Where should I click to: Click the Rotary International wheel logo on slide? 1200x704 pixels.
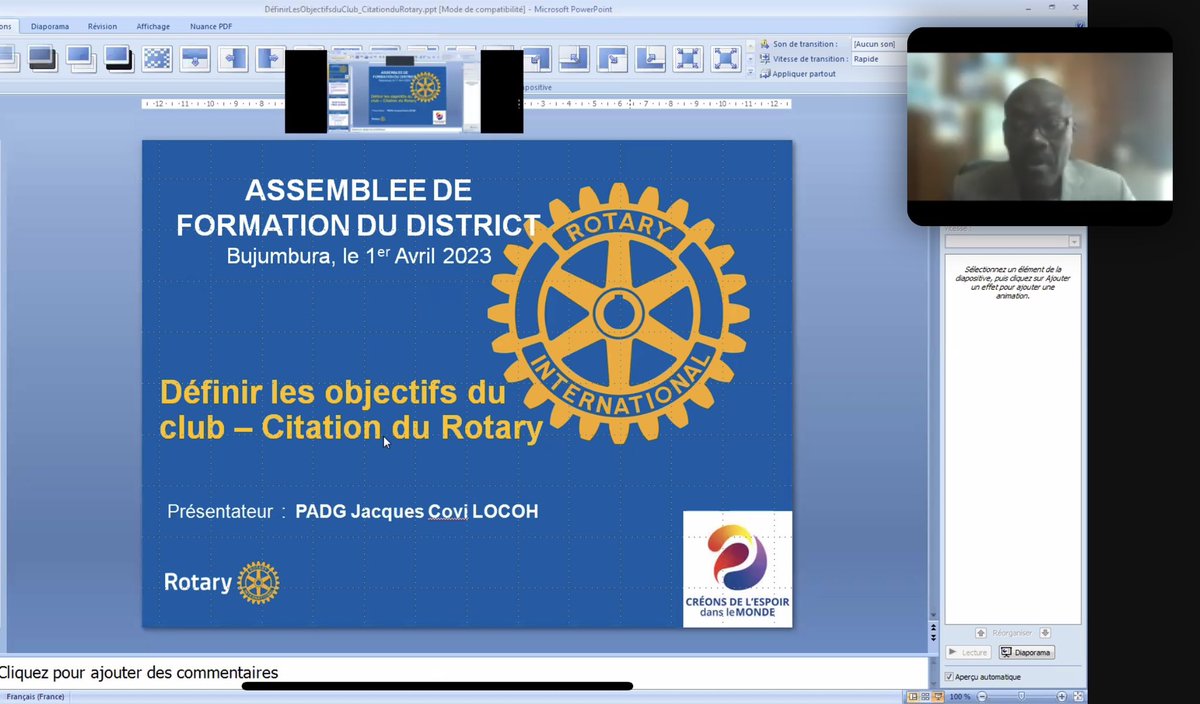[619, 313]
